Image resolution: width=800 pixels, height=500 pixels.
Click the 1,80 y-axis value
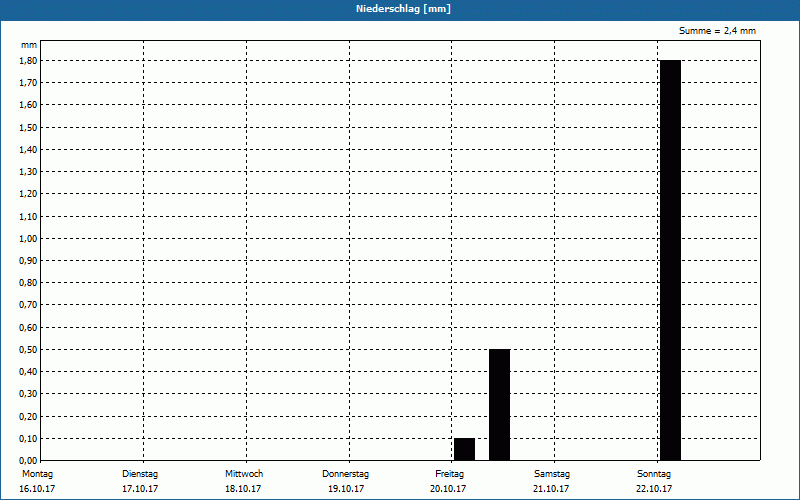28,61
